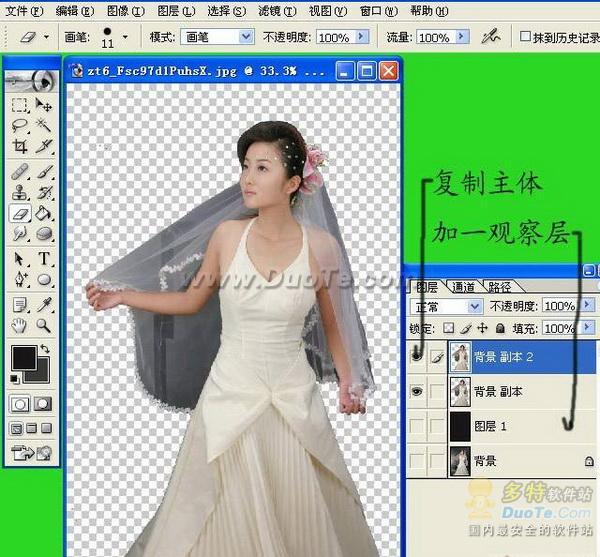Select the Move tool

[44, 104]
